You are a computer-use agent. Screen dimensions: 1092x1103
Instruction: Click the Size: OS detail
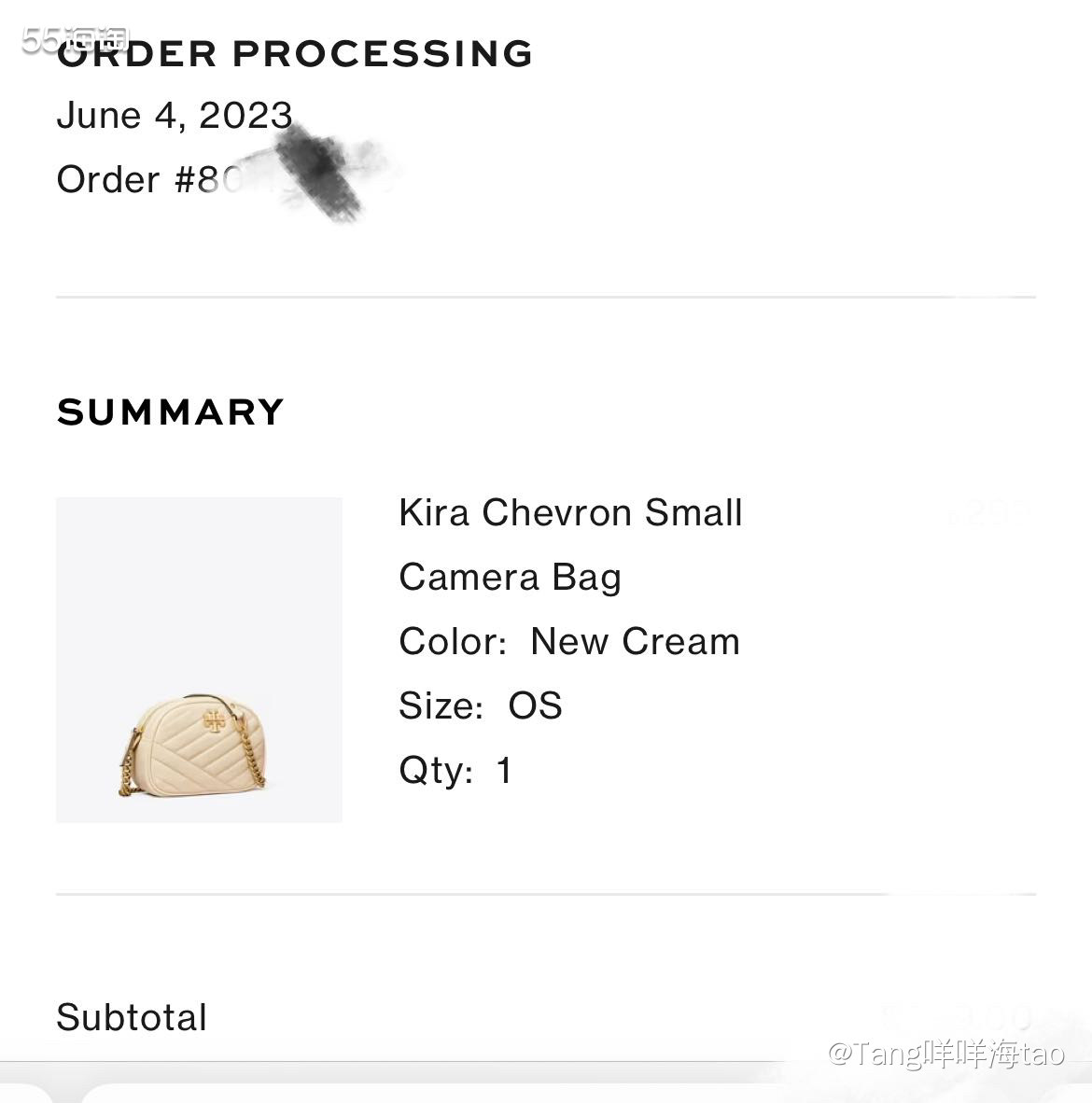481,706
